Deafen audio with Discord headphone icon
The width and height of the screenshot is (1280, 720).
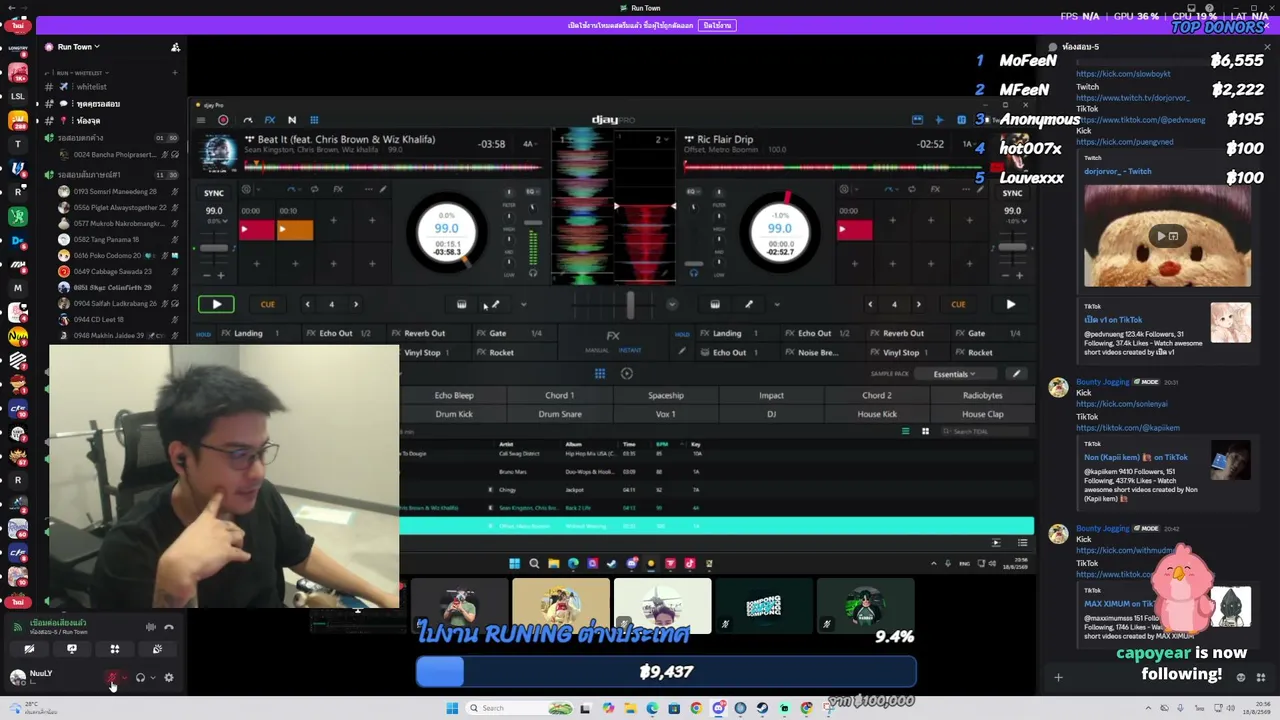click(140, 678)
